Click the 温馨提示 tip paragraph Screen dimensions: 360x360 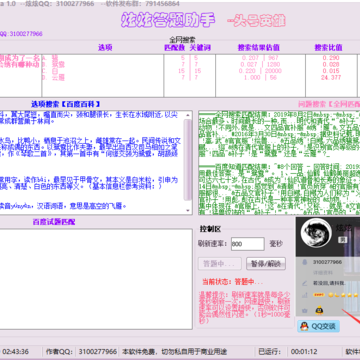pyautogui.click(x=245, y=308)
